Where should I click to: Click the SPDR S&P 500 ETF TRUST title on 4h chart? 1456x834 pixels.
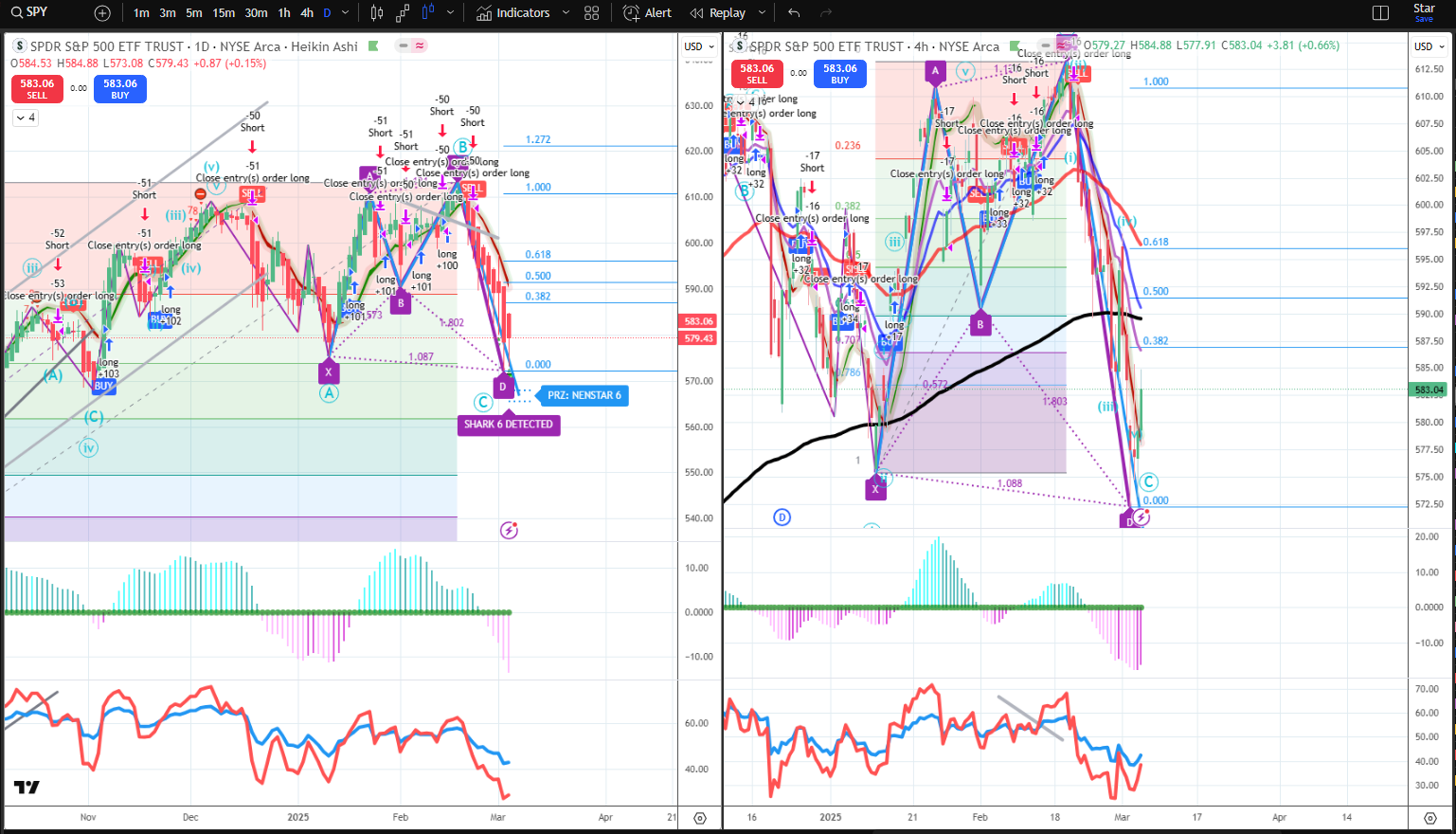(x=826, y=46)
